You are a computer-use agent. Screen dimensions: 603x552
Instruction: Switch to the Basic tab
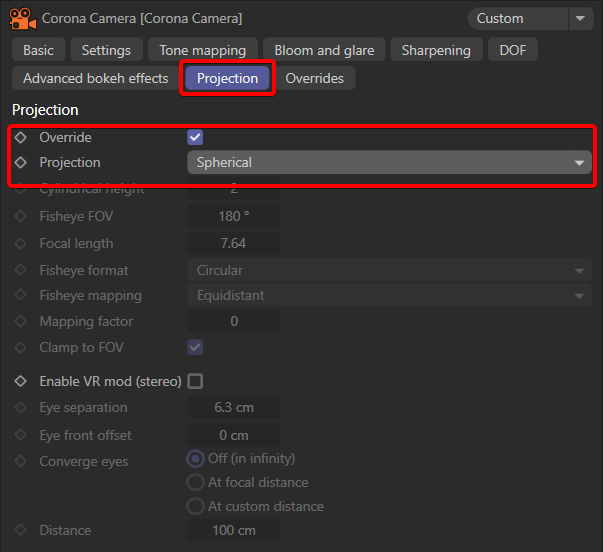coord(38,50)
